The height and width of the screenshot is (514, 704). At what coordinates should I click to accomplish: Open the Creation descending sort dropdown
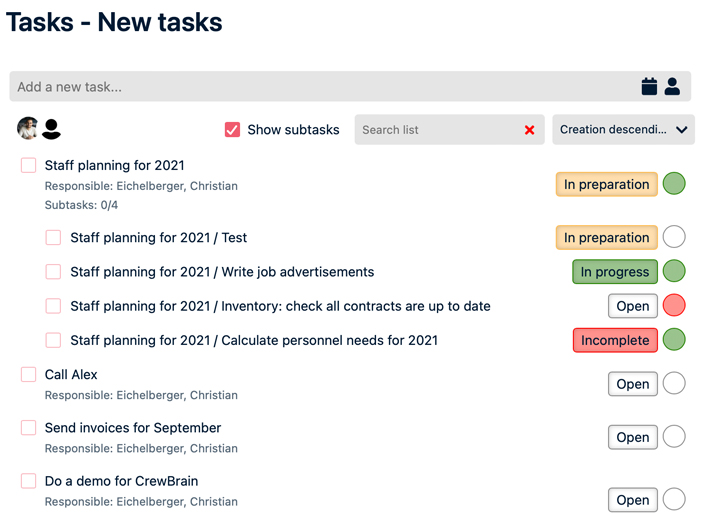(623, 130)
